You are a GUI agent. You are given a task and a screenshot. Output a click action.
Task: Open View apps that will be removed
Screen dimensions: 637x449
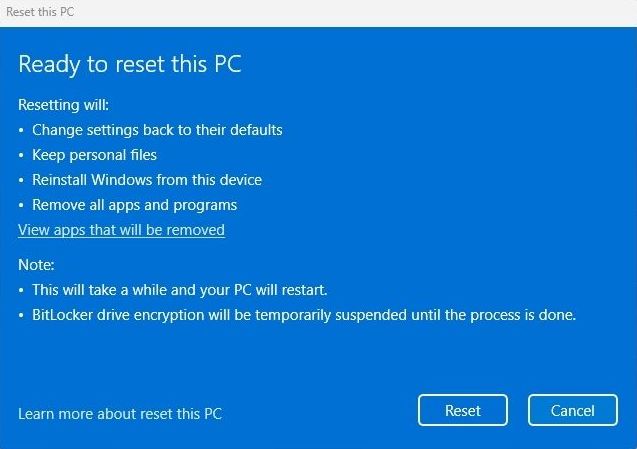[x=121, y=230]
